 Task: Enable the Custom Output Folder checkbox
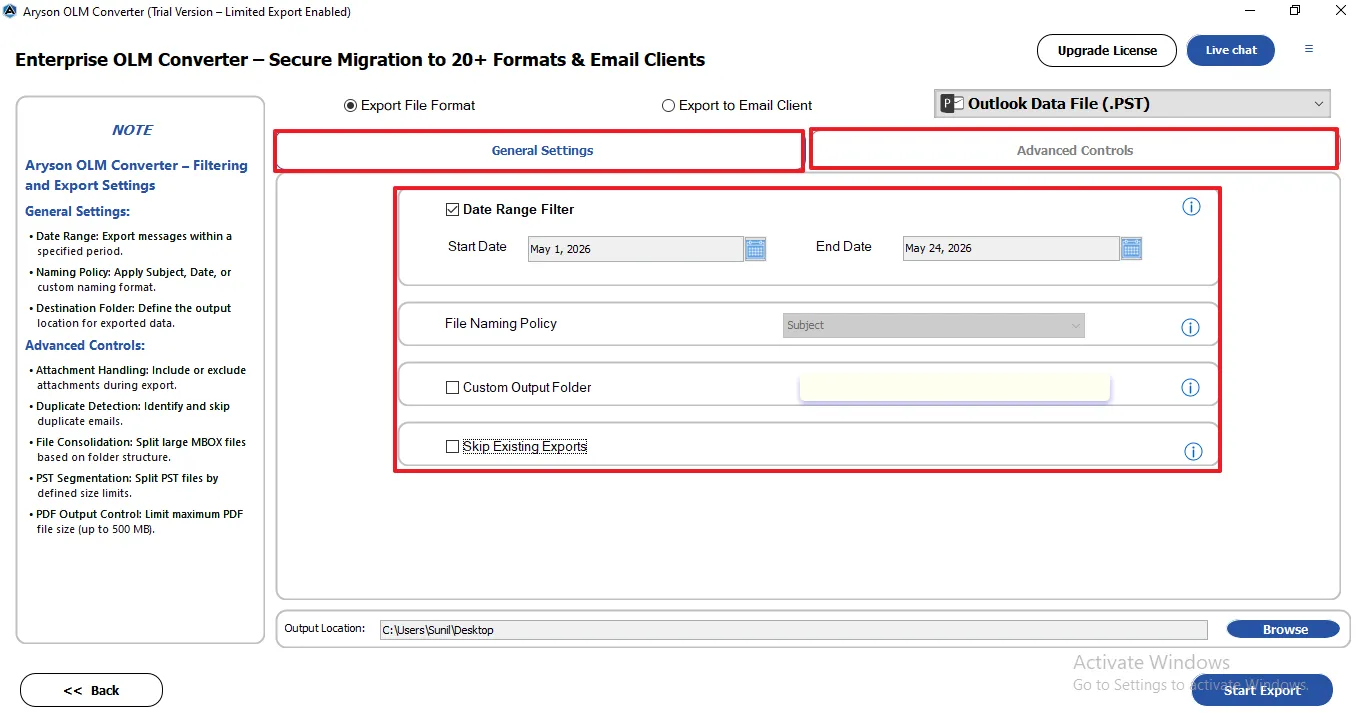point(452,388)
